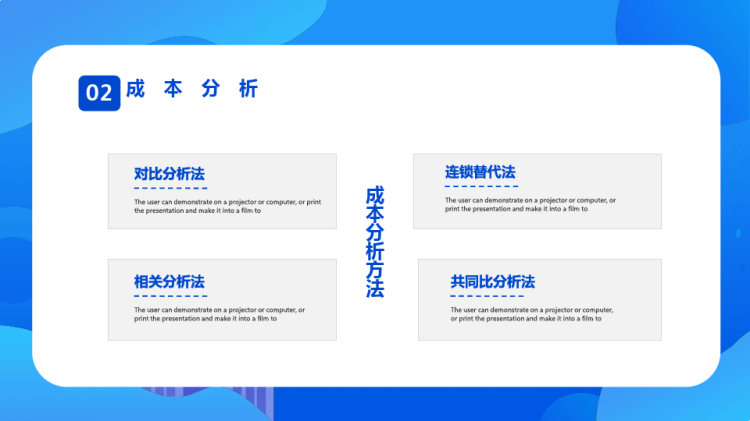Image resolution: width=750 pixels, height=421 pixels.
Task: Select the heading 共同比分析法
Action: pyautogui.click(x=493, y=282)
